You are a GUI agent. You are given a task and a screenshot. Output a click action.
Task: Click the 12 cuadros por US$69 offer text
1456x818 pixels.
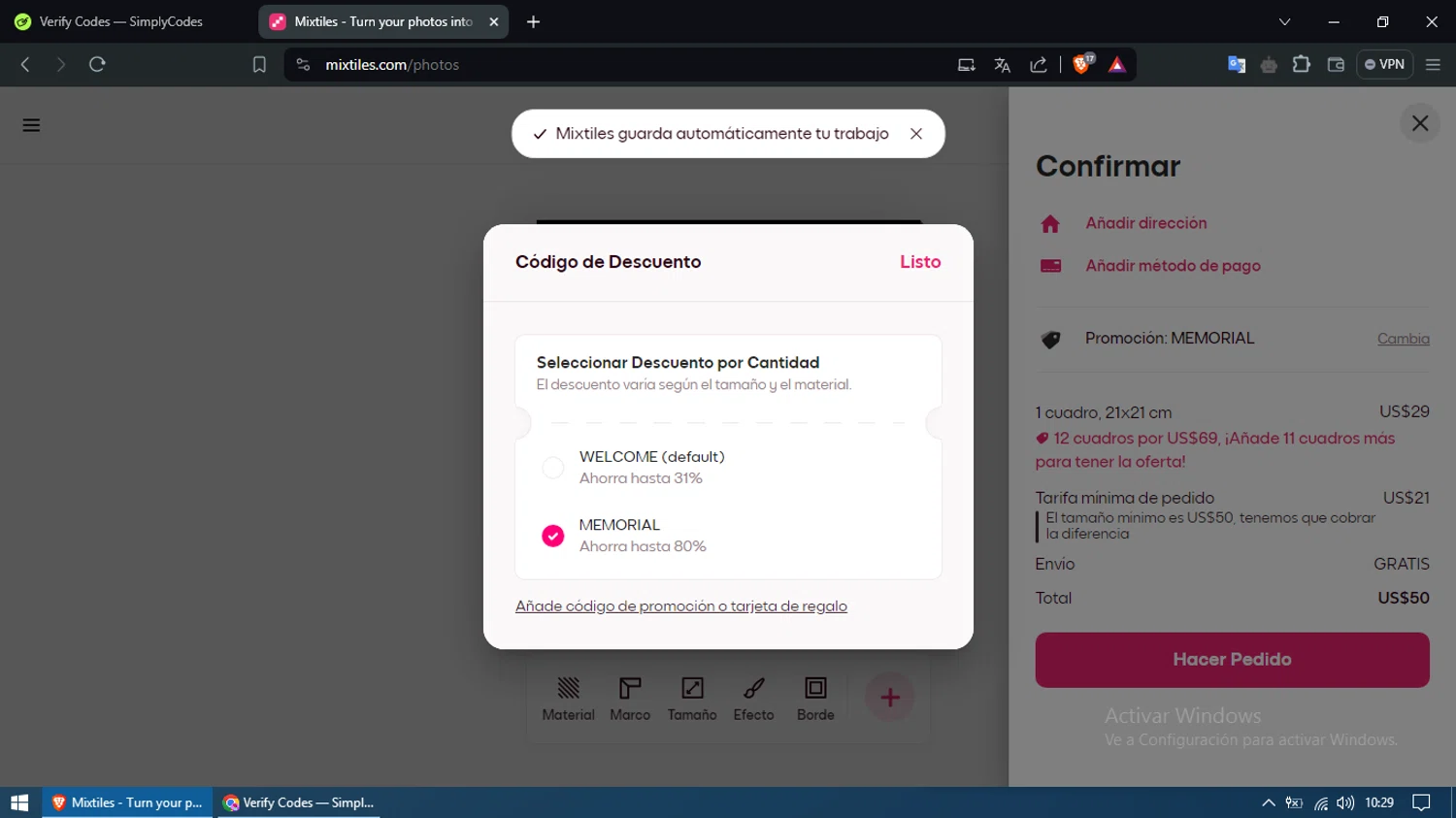(x=1214, y=450)
